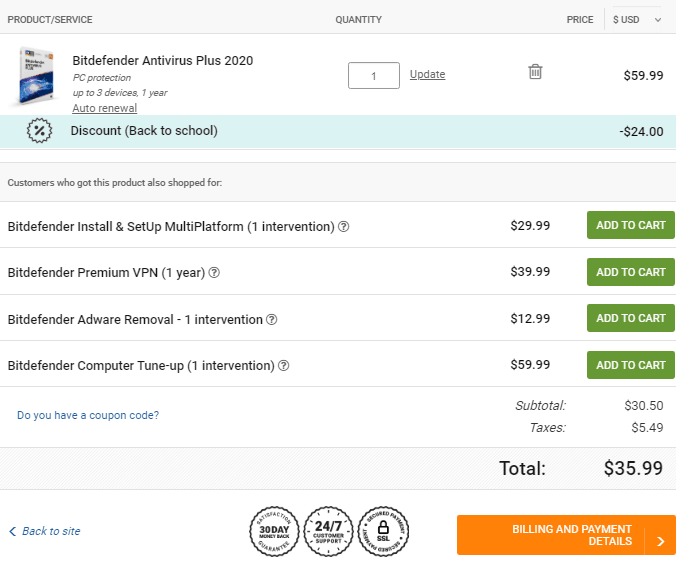Click the $35.99 total amount
Screen dimensions: 683x567
point(633,469)
